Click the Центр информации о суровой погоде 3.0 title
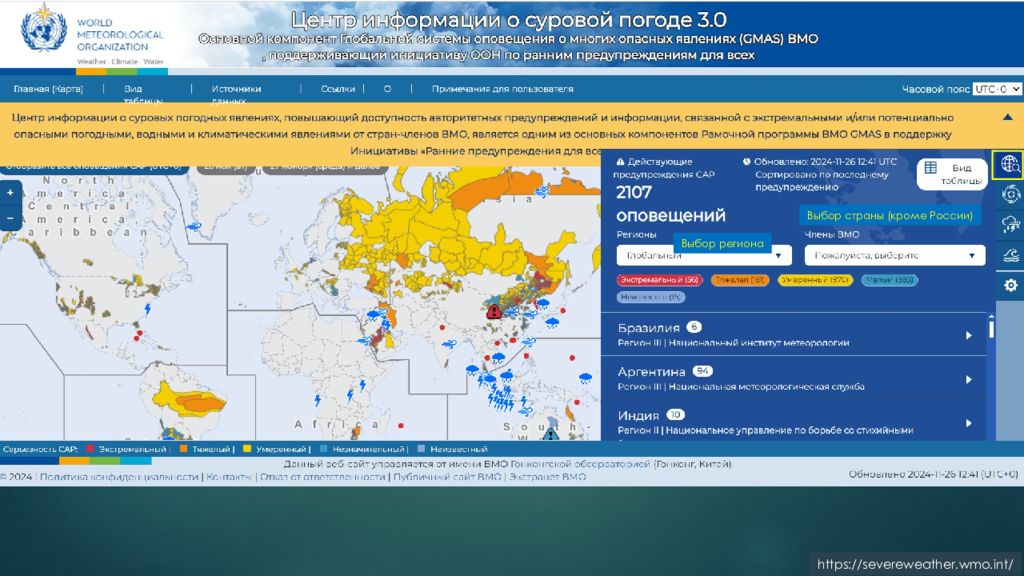 [x=508, y=20]
